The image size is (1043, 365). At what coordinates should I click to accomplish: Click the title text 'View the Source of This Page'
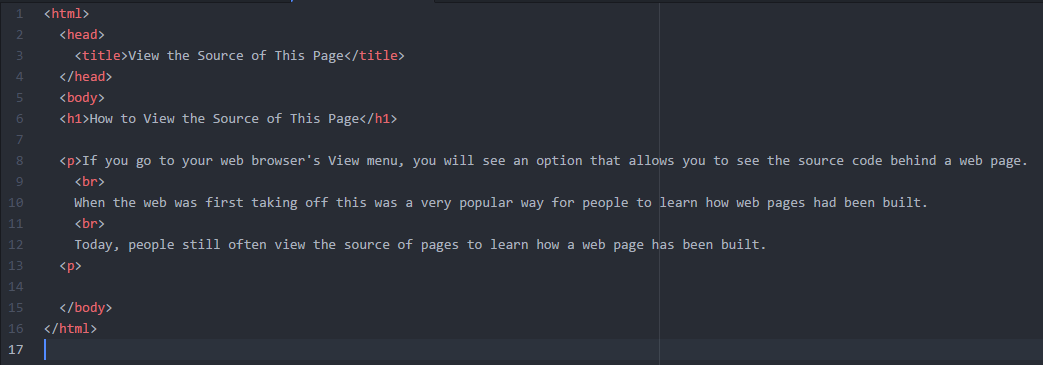pos(236,56)
